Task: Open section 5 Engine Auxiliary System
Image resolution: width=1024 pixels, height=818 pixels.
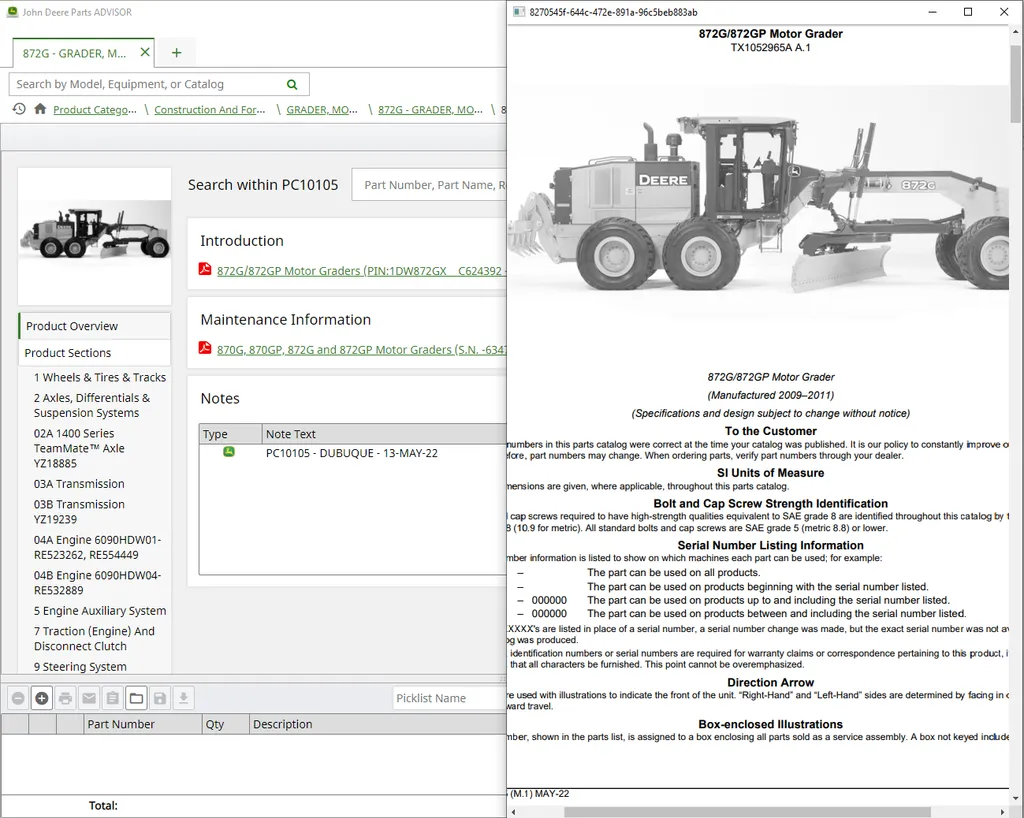Action: [100, 611]
